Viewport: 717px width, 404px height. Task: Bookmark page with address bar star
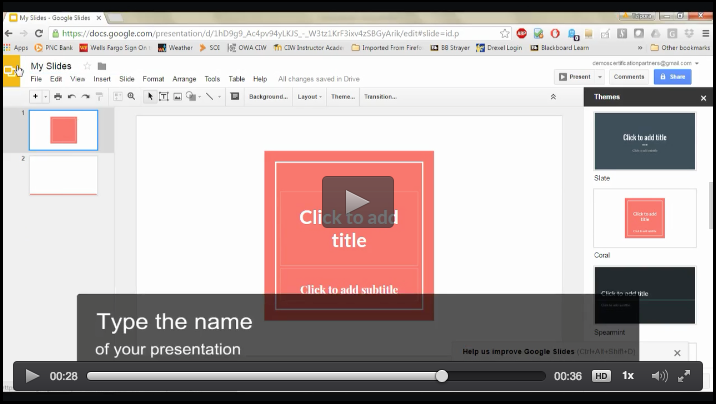tap(504, 33)
